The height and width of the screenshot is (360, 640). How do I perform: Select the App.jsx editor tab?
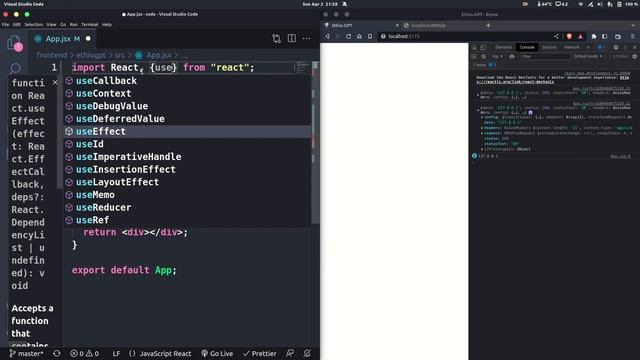coord(62,39)
